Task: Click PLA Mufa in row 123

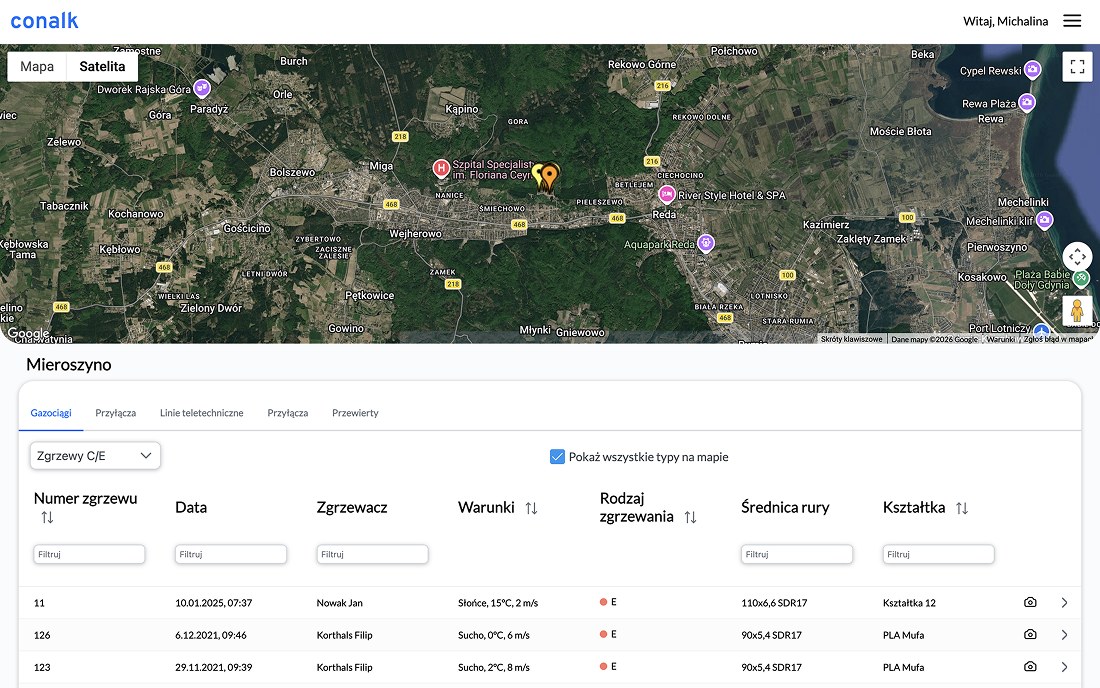Action: tap(904, 668)
